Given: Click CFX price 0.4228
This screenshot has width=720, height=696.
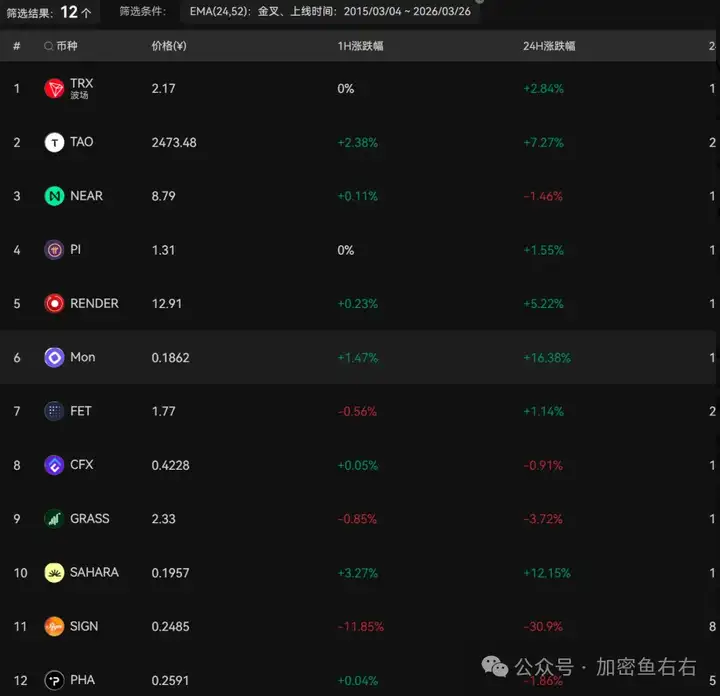Looking at the screenshot, I should click(x=170, y=466).
